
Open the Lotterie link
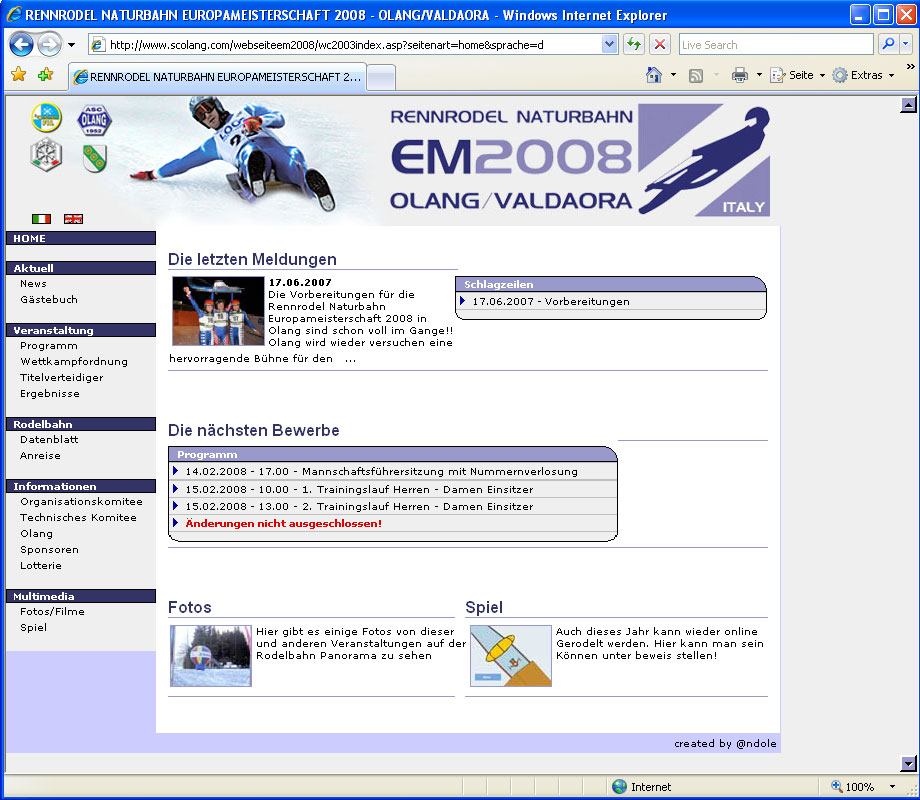[41, 565]
